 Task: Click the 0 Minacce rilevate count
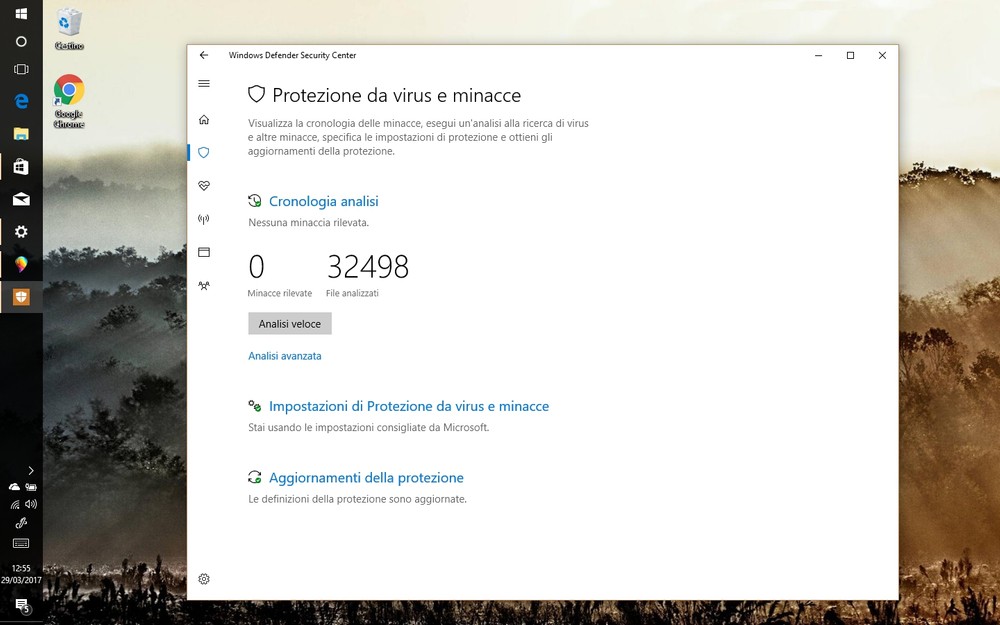256,267
